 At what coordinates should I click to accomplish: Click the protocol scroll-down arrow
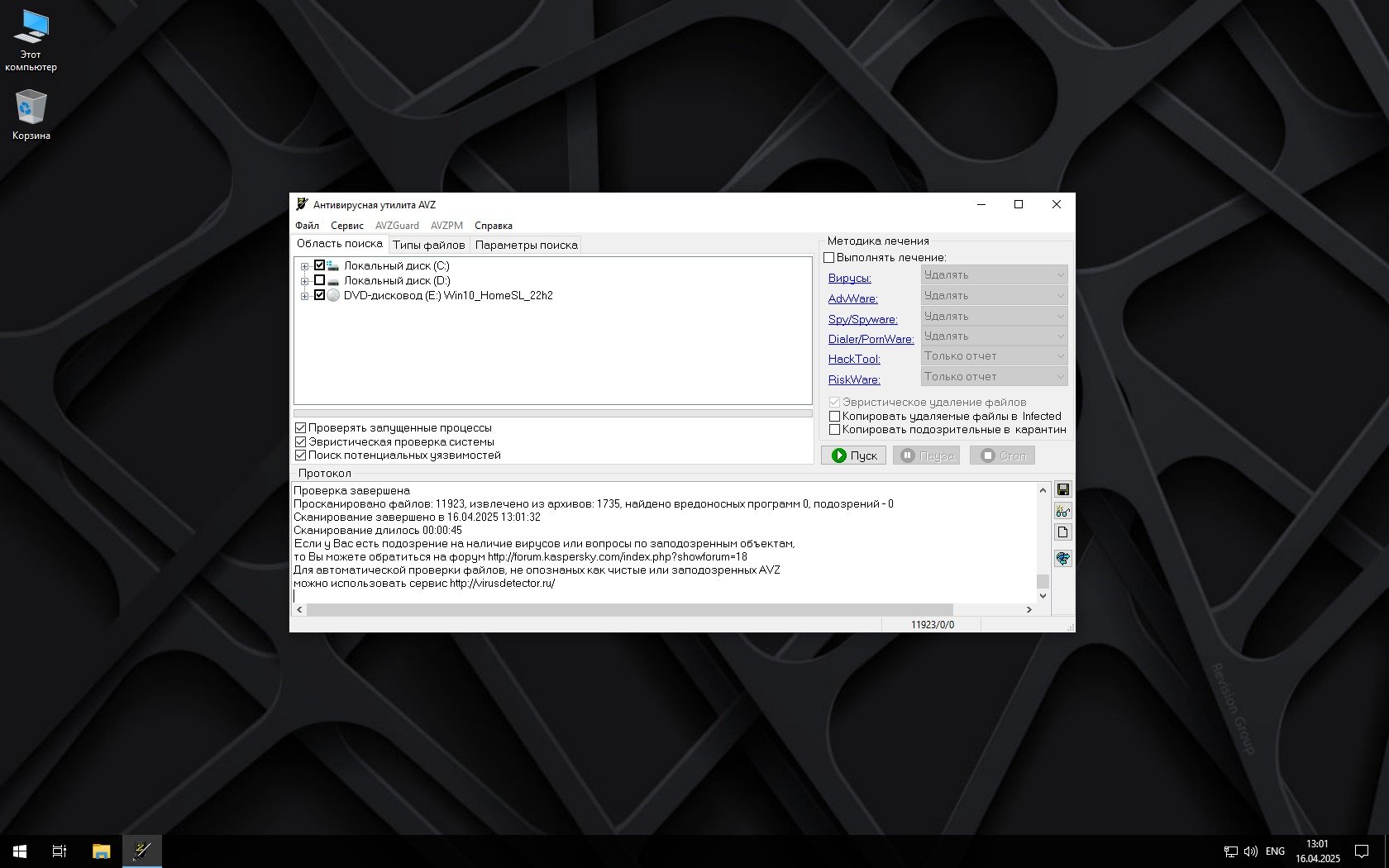pos(1043,595)
